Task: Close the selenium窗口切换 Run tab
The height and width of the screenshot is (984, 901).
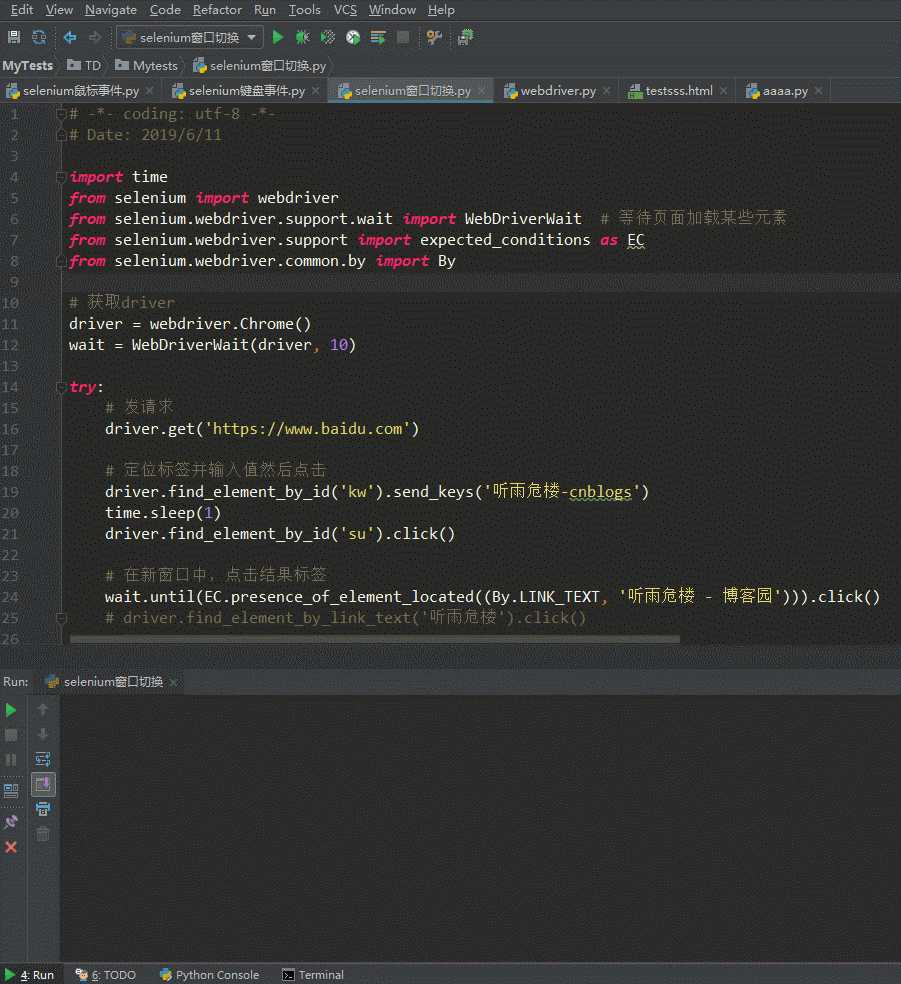Action: click(x=174, y=682)
